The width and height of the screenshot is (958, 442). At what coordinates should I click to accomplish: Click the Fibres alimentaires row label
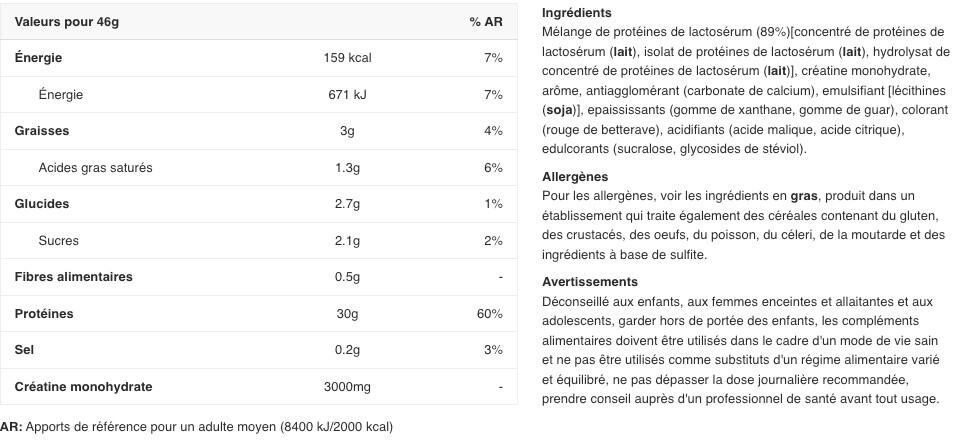73,276
